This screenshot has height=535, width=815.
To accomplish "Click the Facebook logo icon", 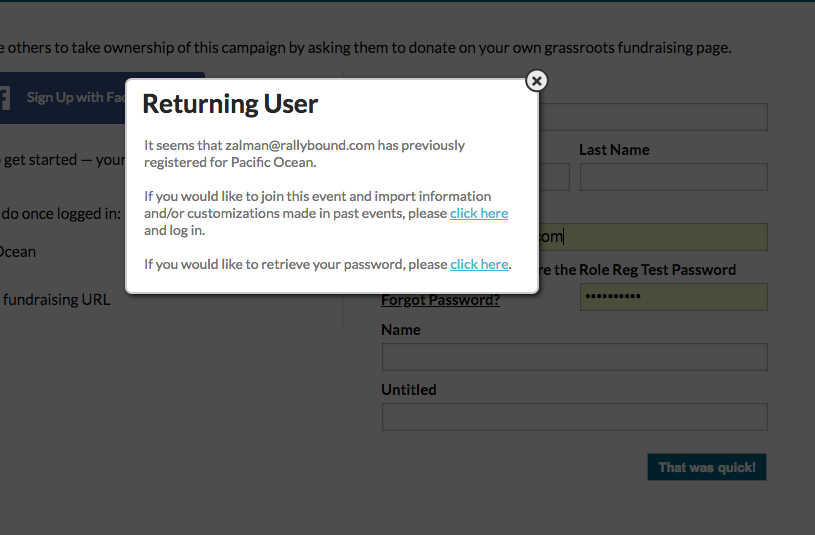I will point(5,98).
